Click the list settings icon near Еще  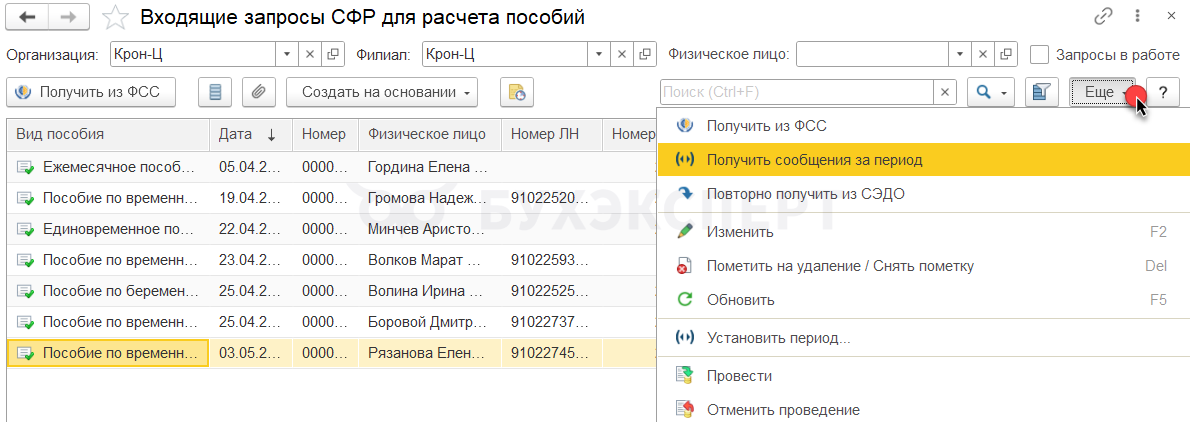coord(1042,93)
